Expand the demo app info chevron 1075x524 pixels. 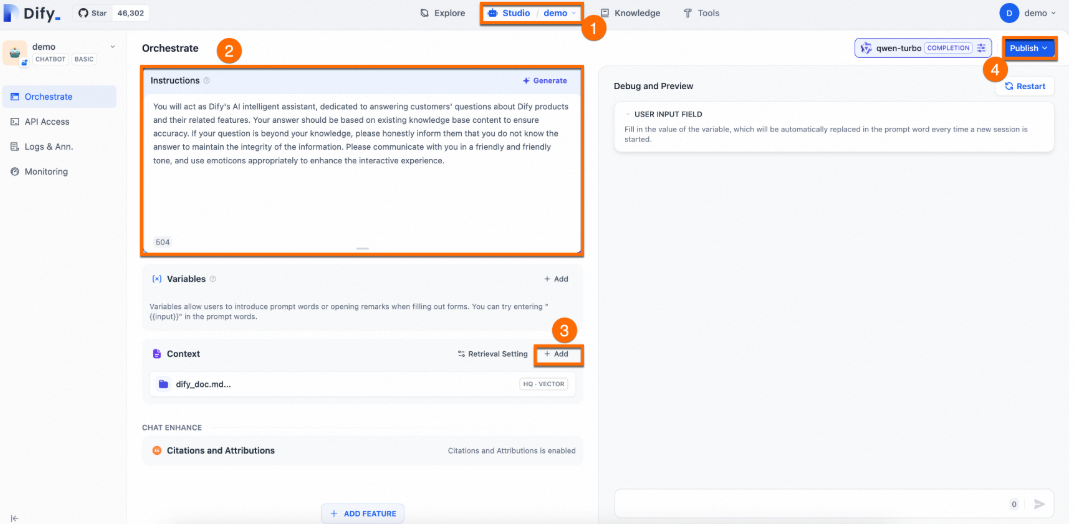[x=113, y=47]
